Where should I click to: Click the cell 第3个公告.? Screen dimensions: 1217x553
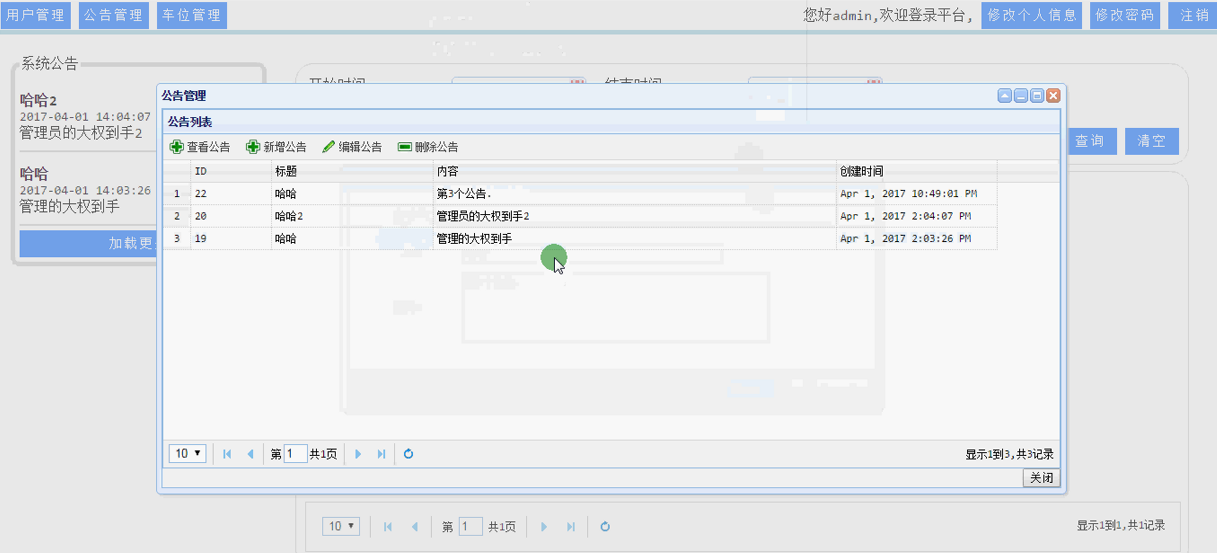click(635, 193)
